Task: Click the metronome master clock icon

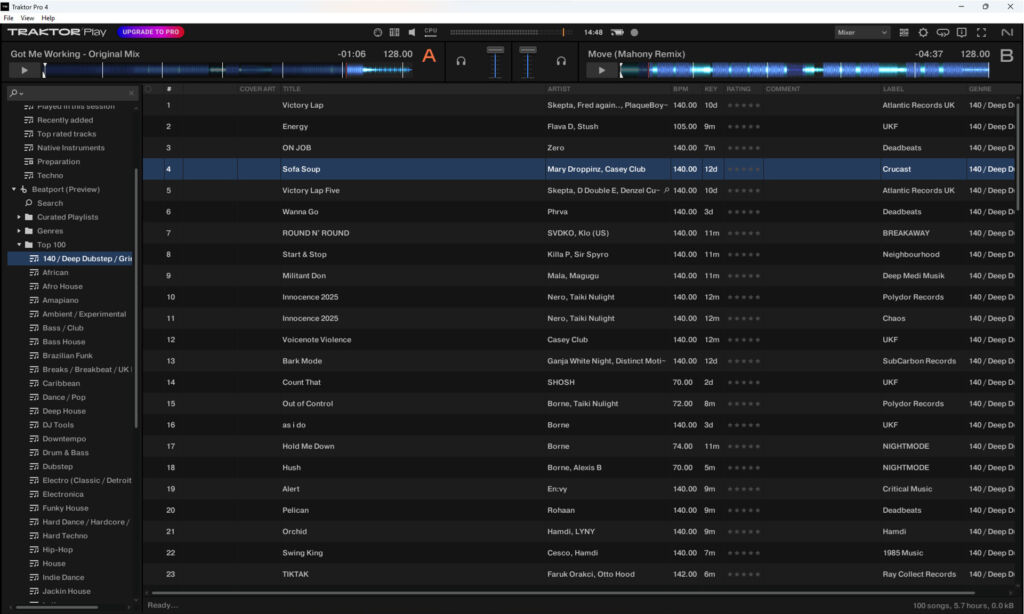Action: click(x=378, y=31)
